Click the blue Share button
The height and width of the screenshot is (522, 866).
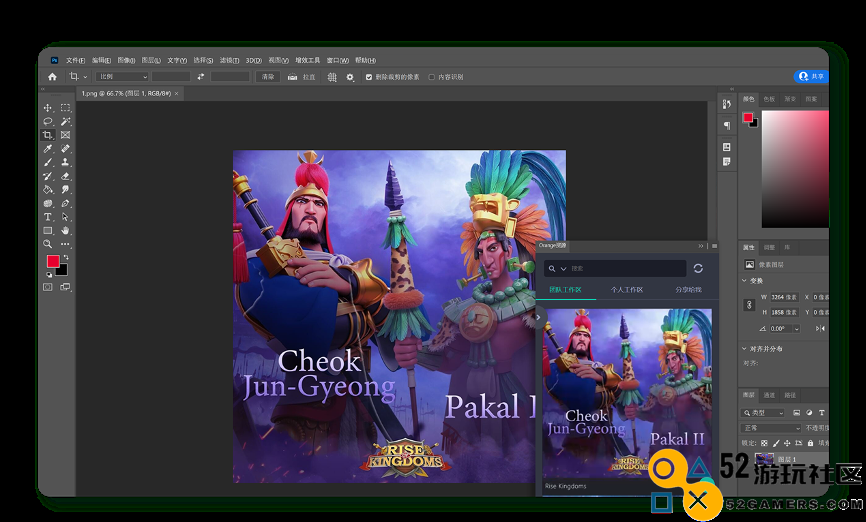click(x=811, y=76)
